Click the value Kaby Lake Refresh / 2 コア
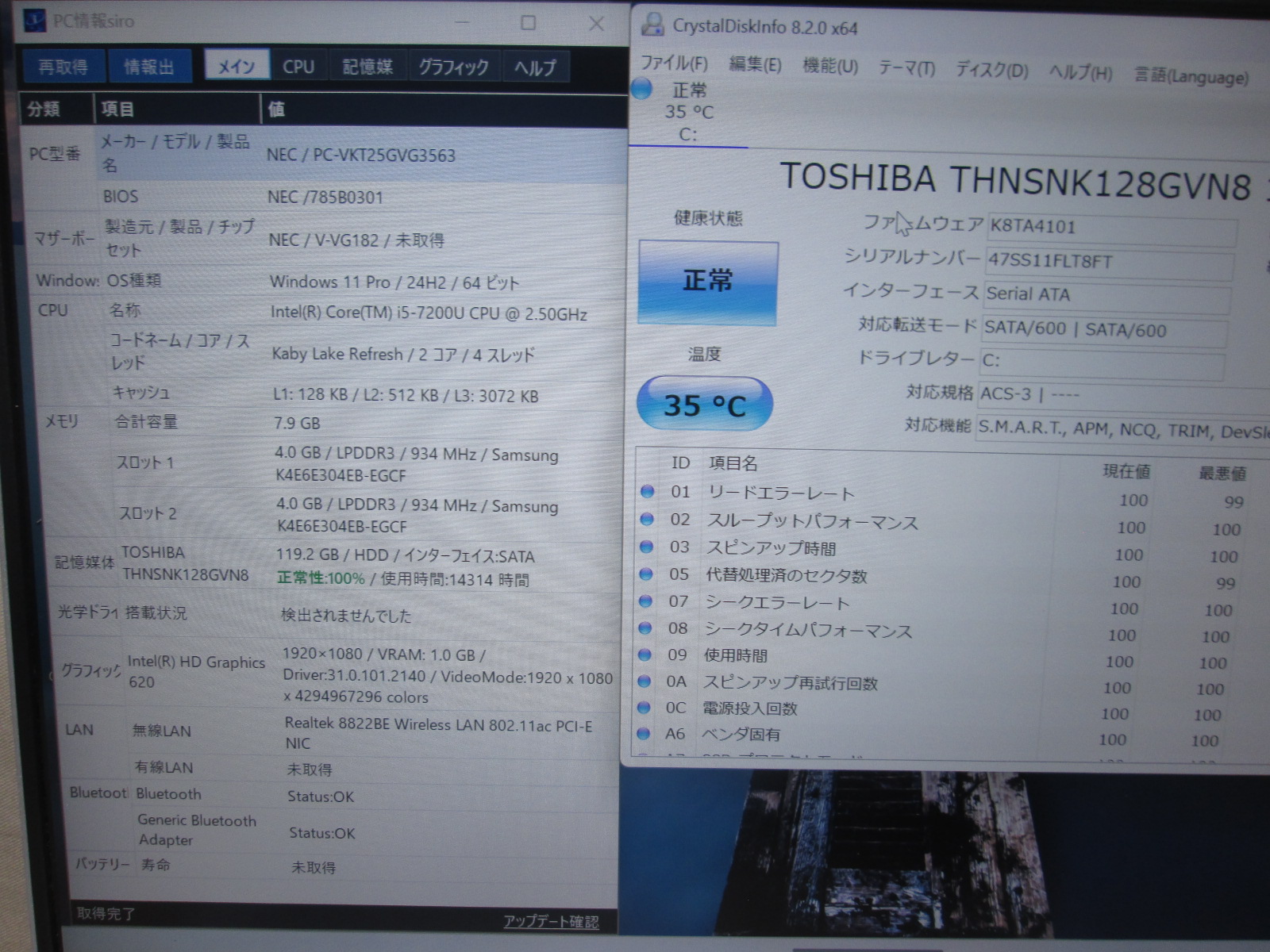Image resolution: width=1270 pixels, height=952 pixels. [403, 354]
